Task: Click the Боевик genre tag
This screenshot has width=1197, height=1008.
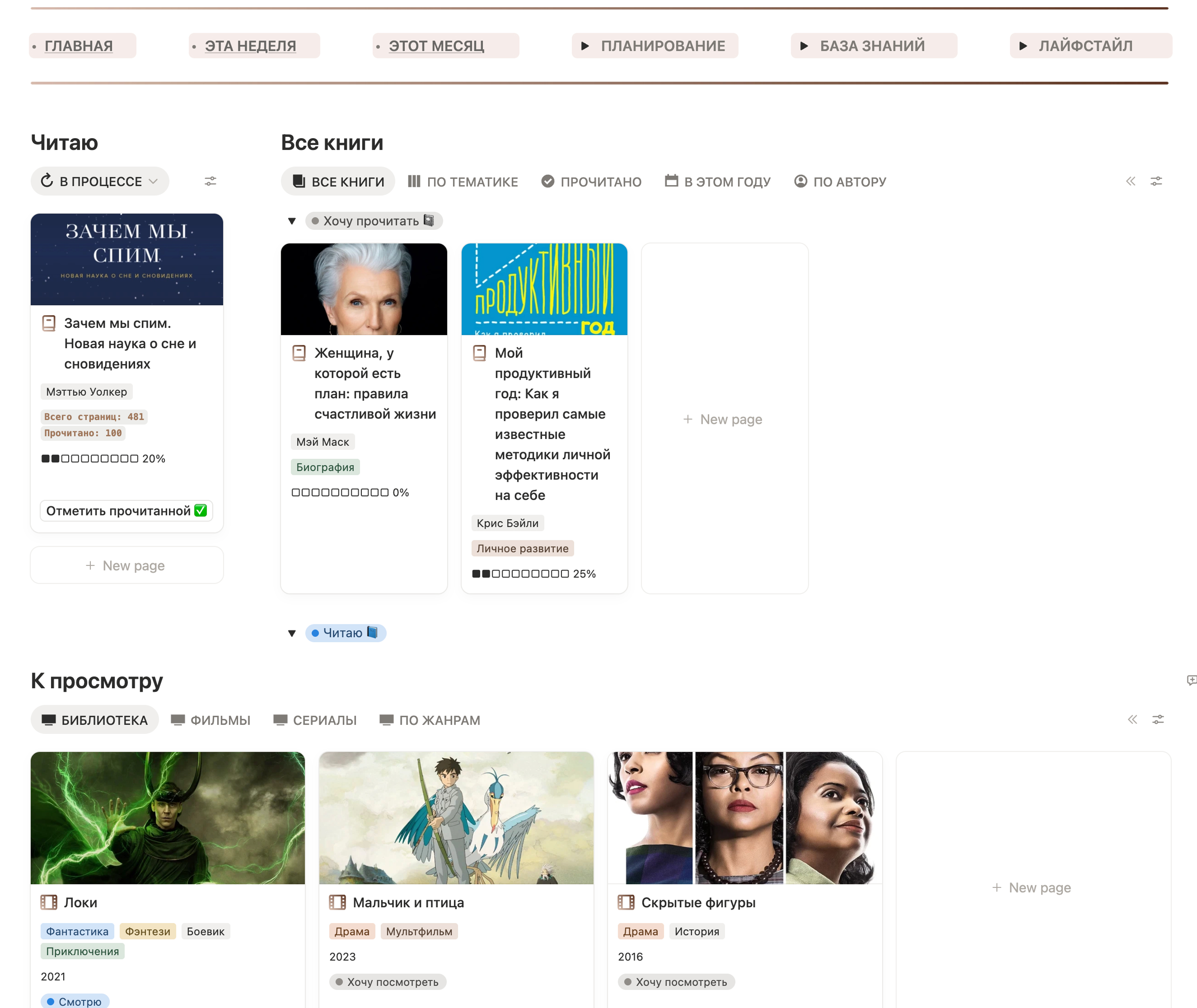Action: point(206,931)
